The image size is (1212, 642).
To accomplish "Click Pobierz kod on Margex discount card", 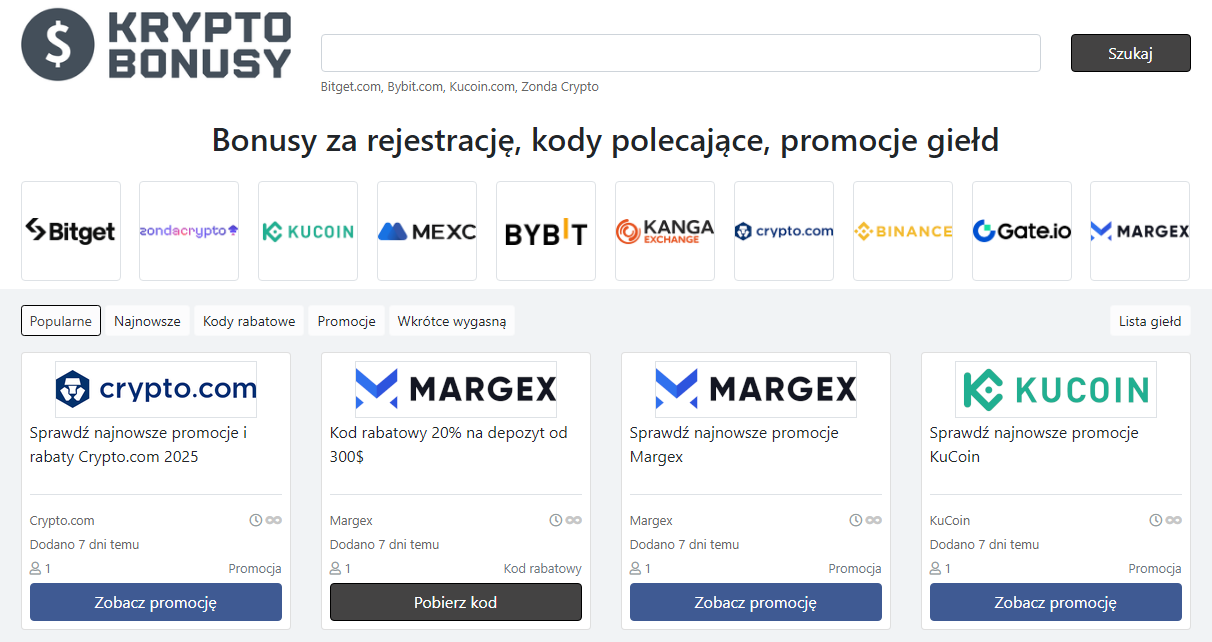I will 456,602.
